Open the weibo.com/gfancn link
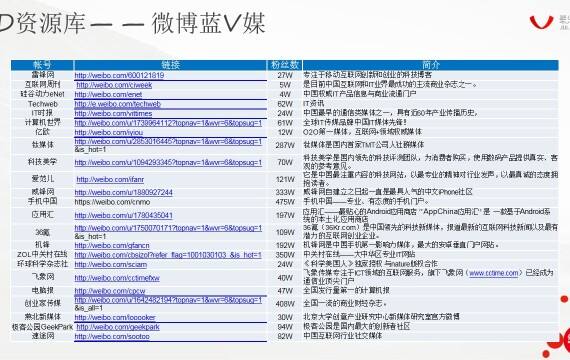570x360 pixels. click(x=112, y=245)
